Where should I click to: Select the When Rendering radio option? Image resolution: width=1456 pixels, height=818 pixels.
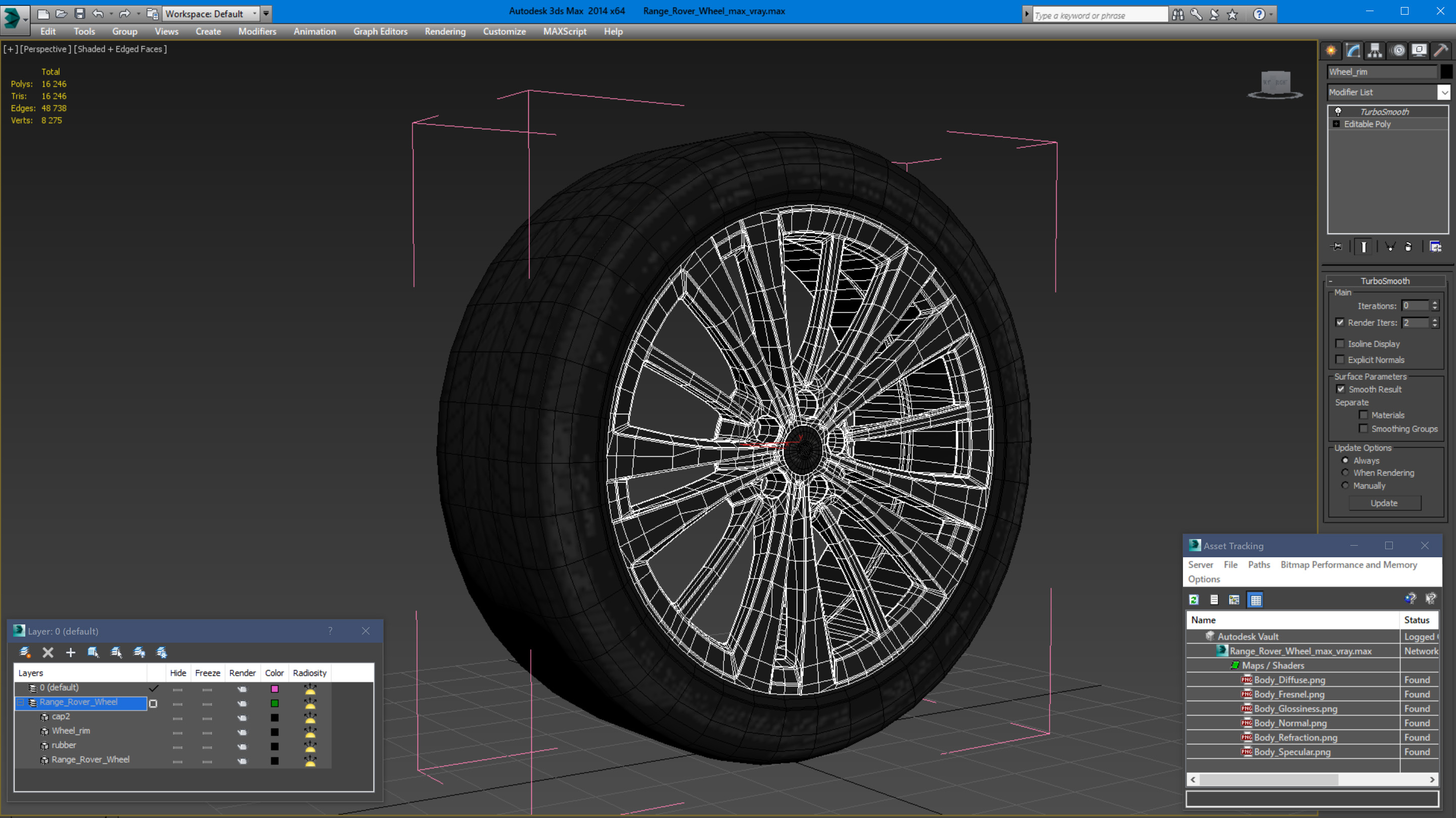1345,473
